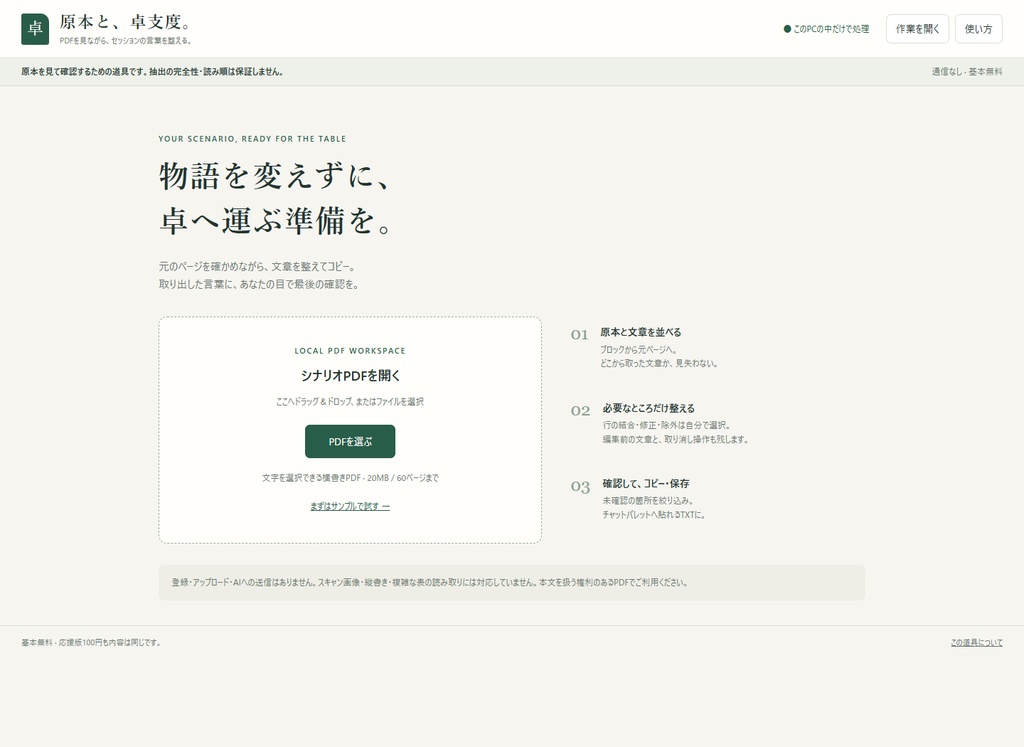Click the 03 step number
Image resolution: width=1024 pixels, height=747 pixels.
[580, 486]
